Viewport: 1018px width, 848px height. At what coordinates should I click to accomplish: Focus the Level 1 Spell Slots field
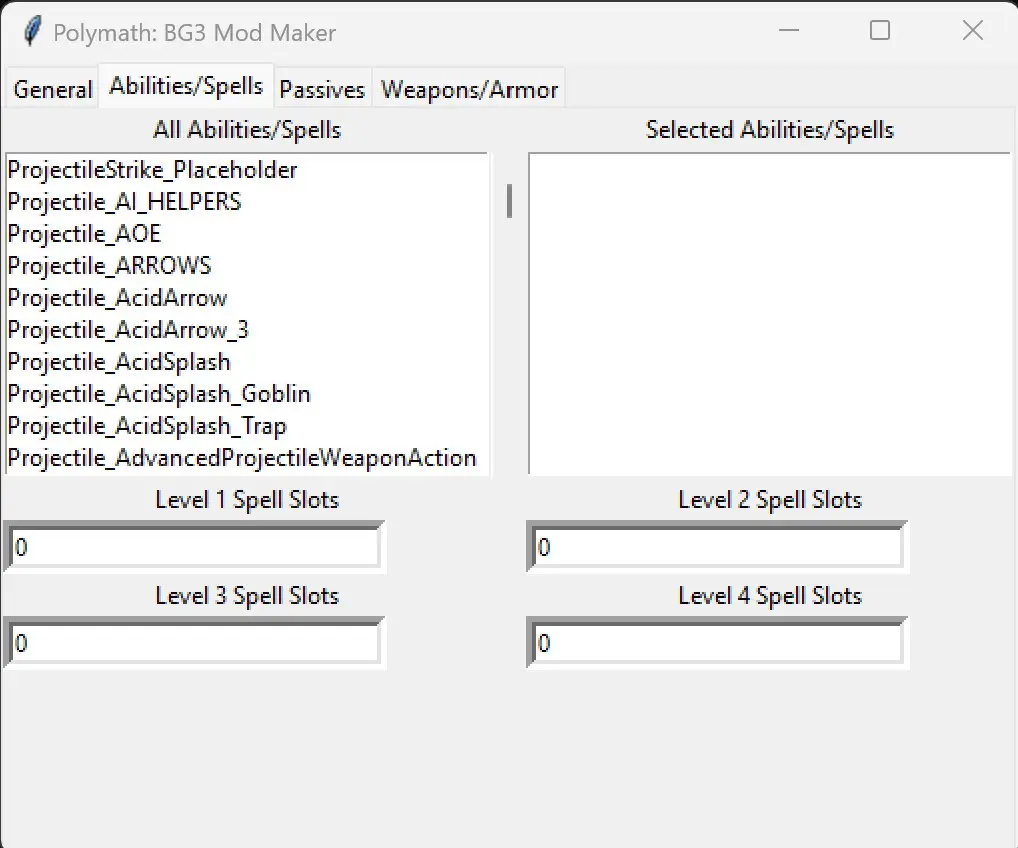coord(195,547)
